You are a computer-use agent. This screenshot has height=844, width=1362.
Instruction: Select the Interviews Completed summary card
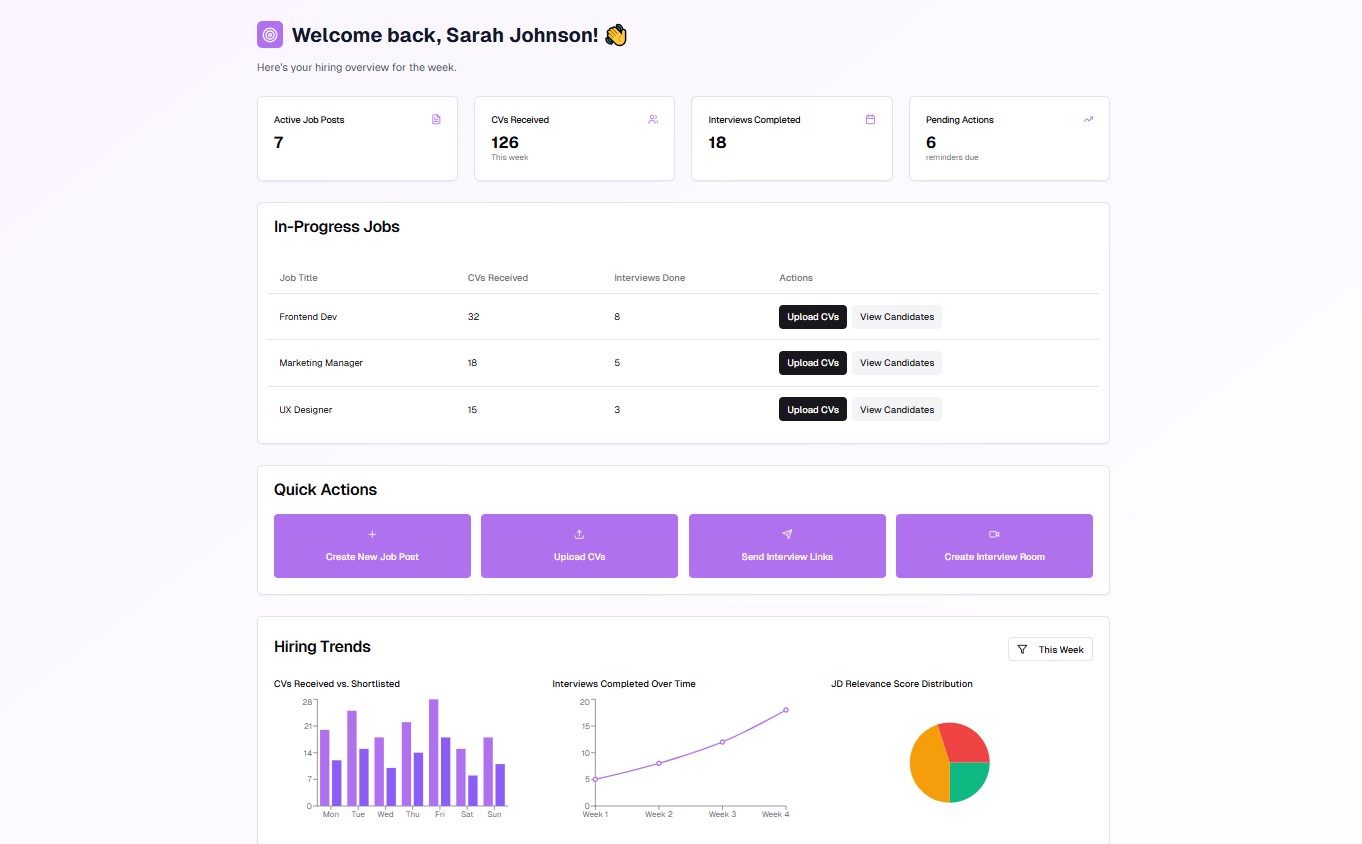tap(791, 139)
